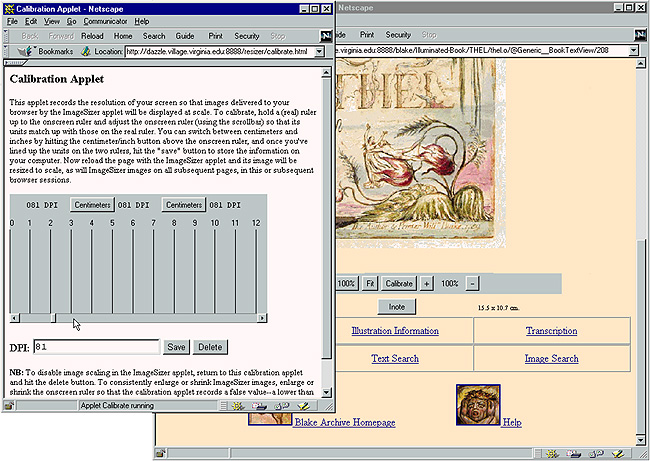Click the Help text link beside face image
Image resolution: width=650 pixels, height=461 pixels.
512,422
